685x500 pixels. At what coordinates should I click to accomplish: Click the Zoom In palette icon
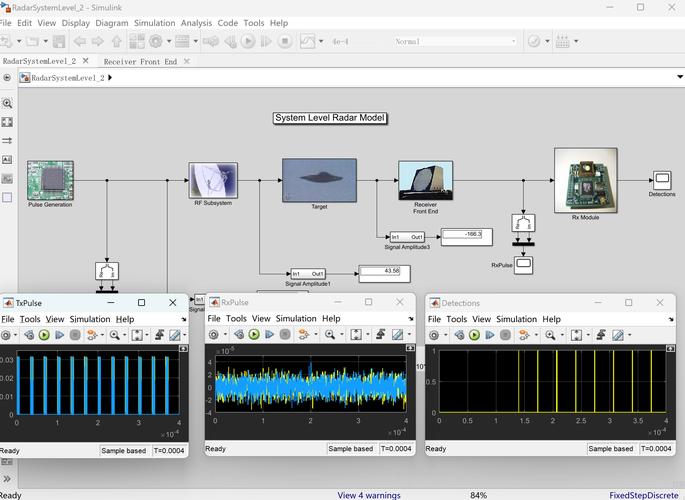click(8, 103)
